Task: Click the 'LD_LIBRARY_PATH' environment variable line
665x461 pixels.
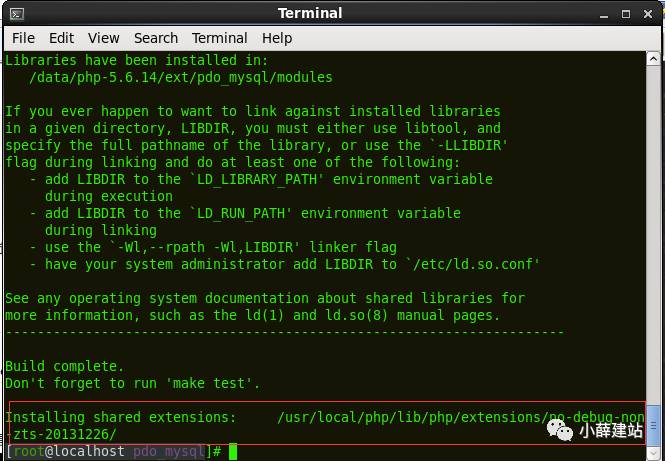Action: 261,179
